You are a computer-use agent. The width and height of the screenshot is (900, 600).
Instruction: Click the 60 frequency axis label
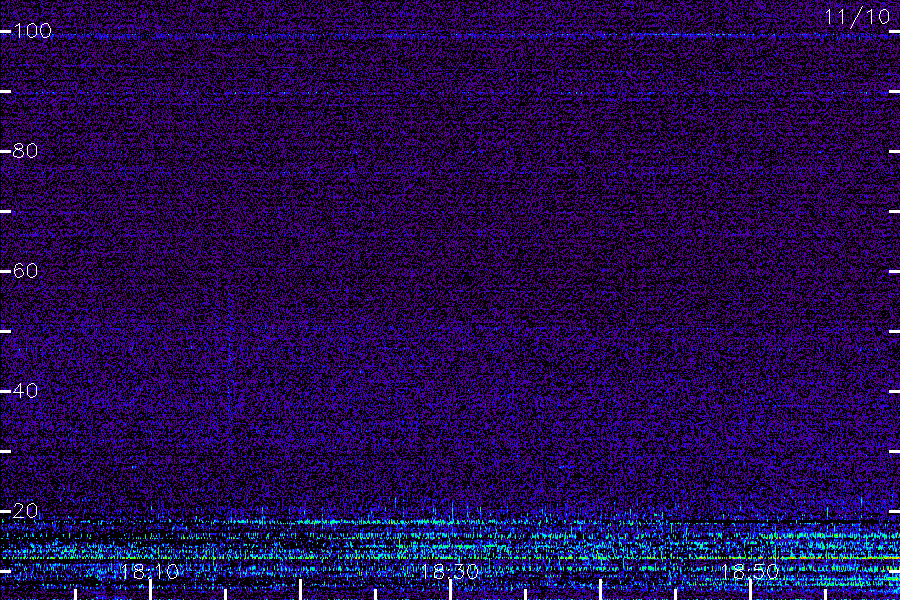click(25, 271)
